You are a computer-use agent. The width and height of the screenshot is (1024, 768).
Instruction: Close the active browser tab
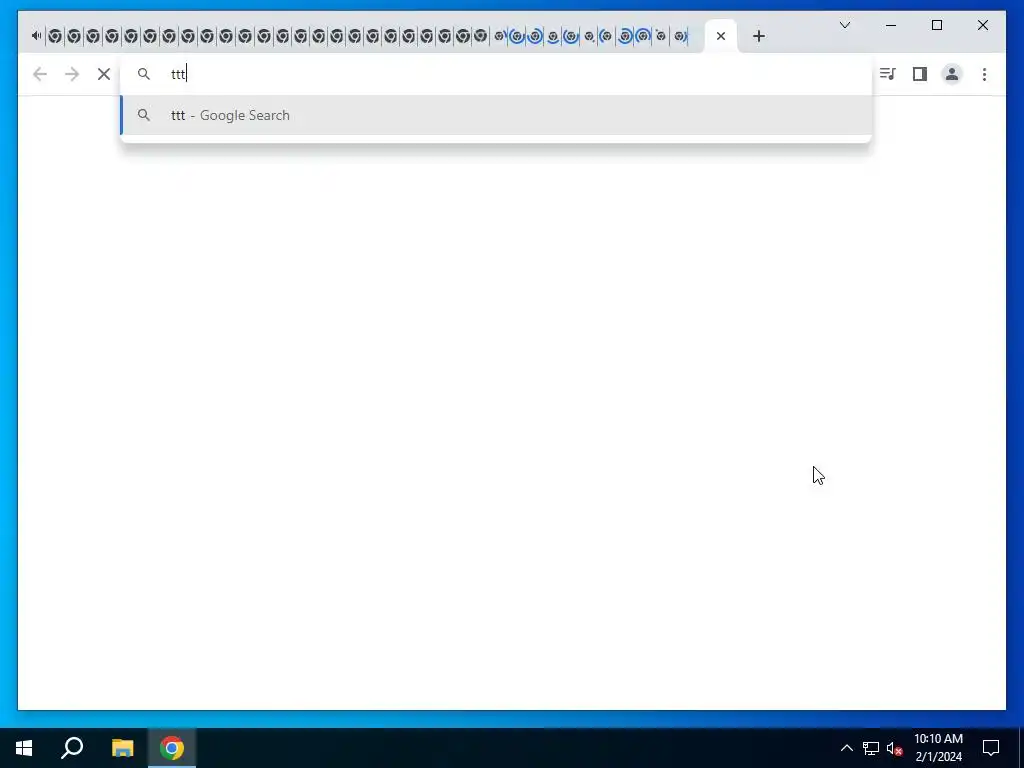(721, 36)
